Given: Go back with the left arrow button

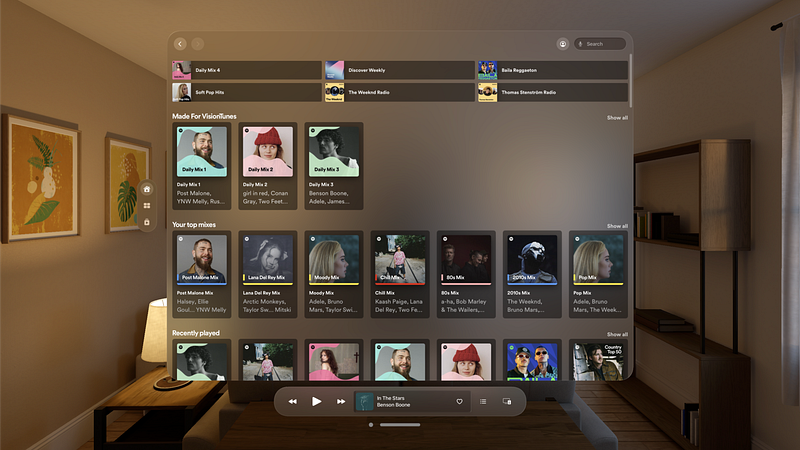Looking at the screenshot, I should (180, 44).
